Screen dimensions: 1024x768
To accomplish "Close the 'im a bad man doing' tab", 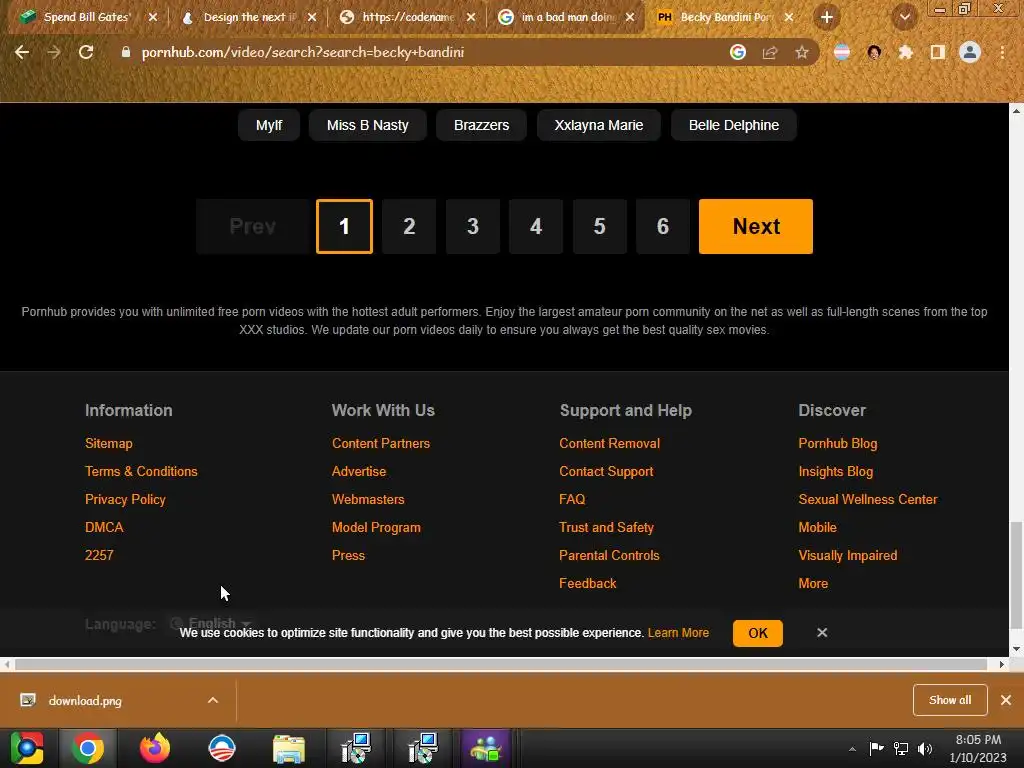I will 630,17.
